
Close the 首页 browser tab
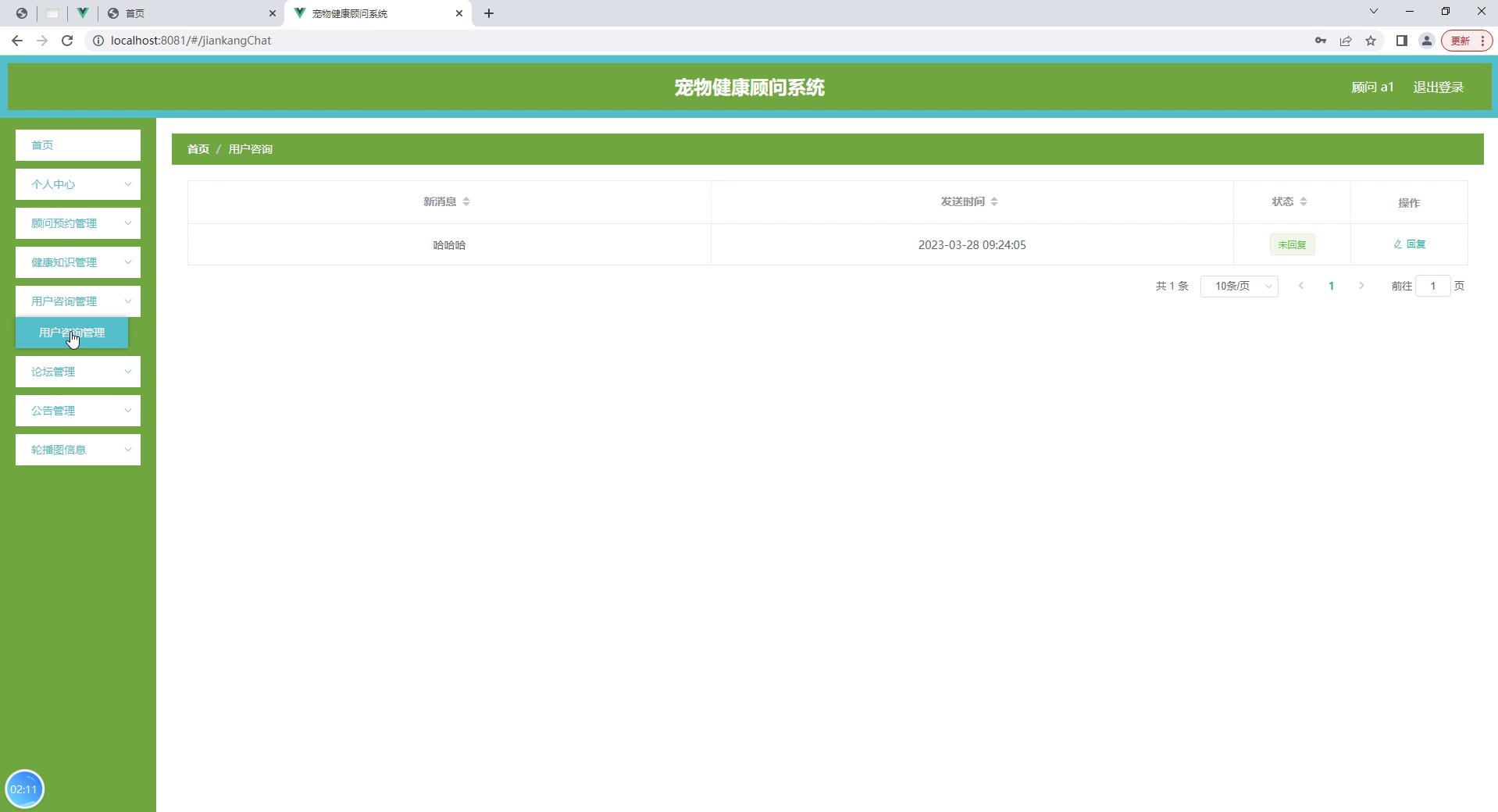coord(272,13)
